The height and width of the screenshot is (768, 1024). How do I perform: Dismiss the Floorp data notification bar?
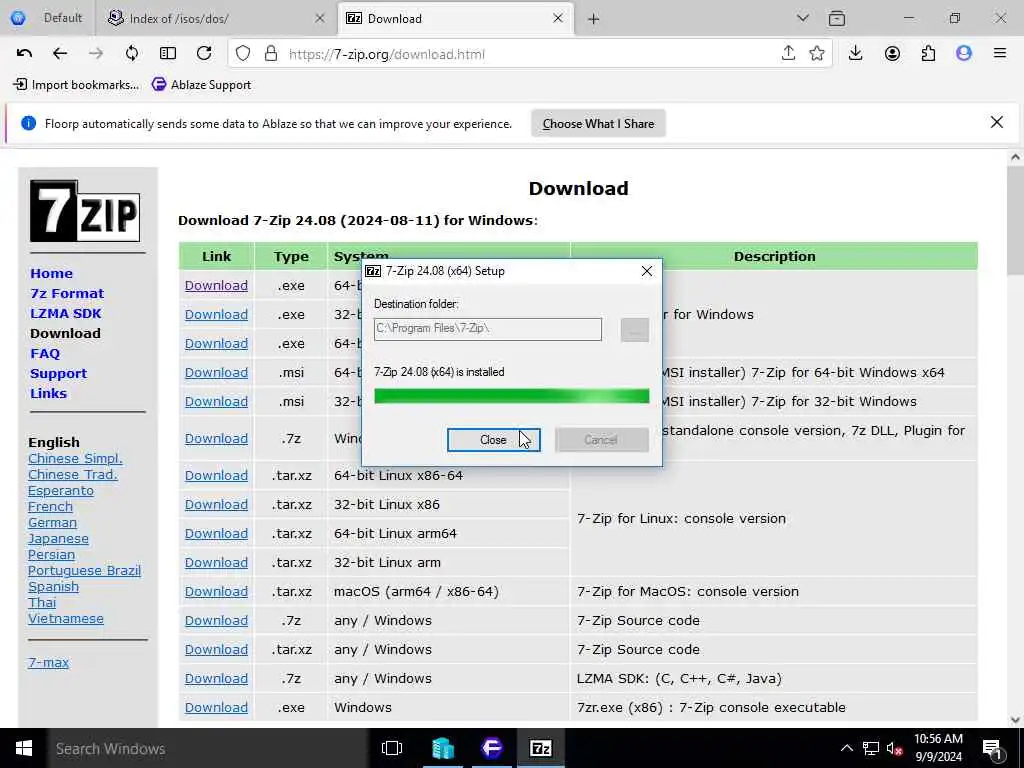point(997,122)
